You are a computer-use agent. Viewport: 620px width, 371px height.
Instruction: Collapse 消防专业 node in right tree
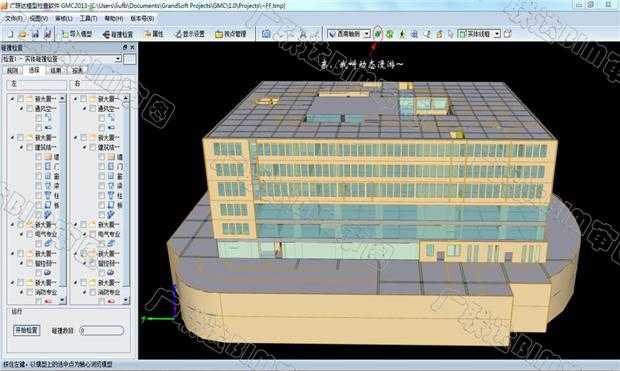pyautogui.click(x=85, y=292)
